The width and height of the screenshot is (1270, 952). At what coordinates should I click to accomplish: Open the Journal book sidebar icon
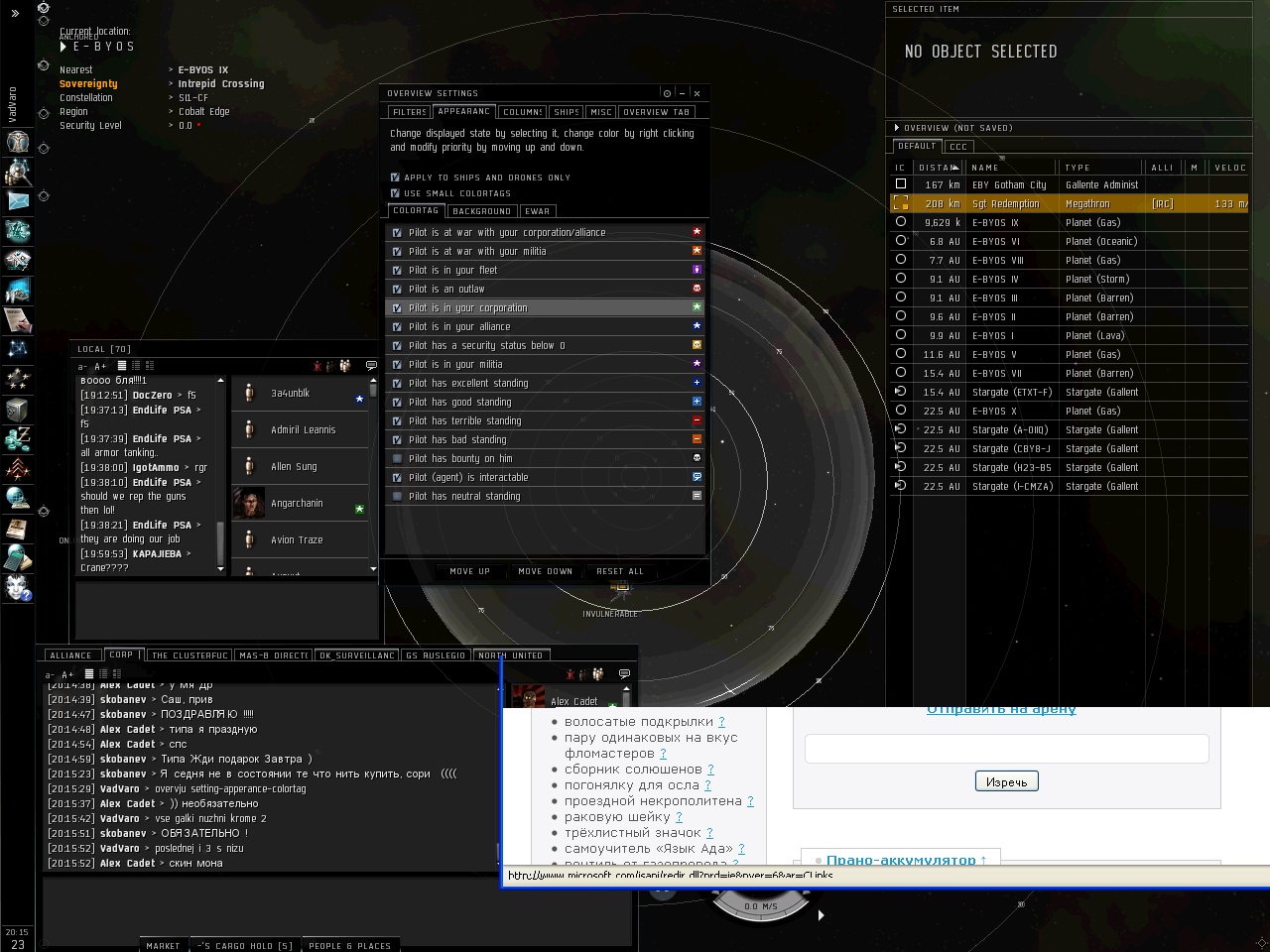click(18, 529)
